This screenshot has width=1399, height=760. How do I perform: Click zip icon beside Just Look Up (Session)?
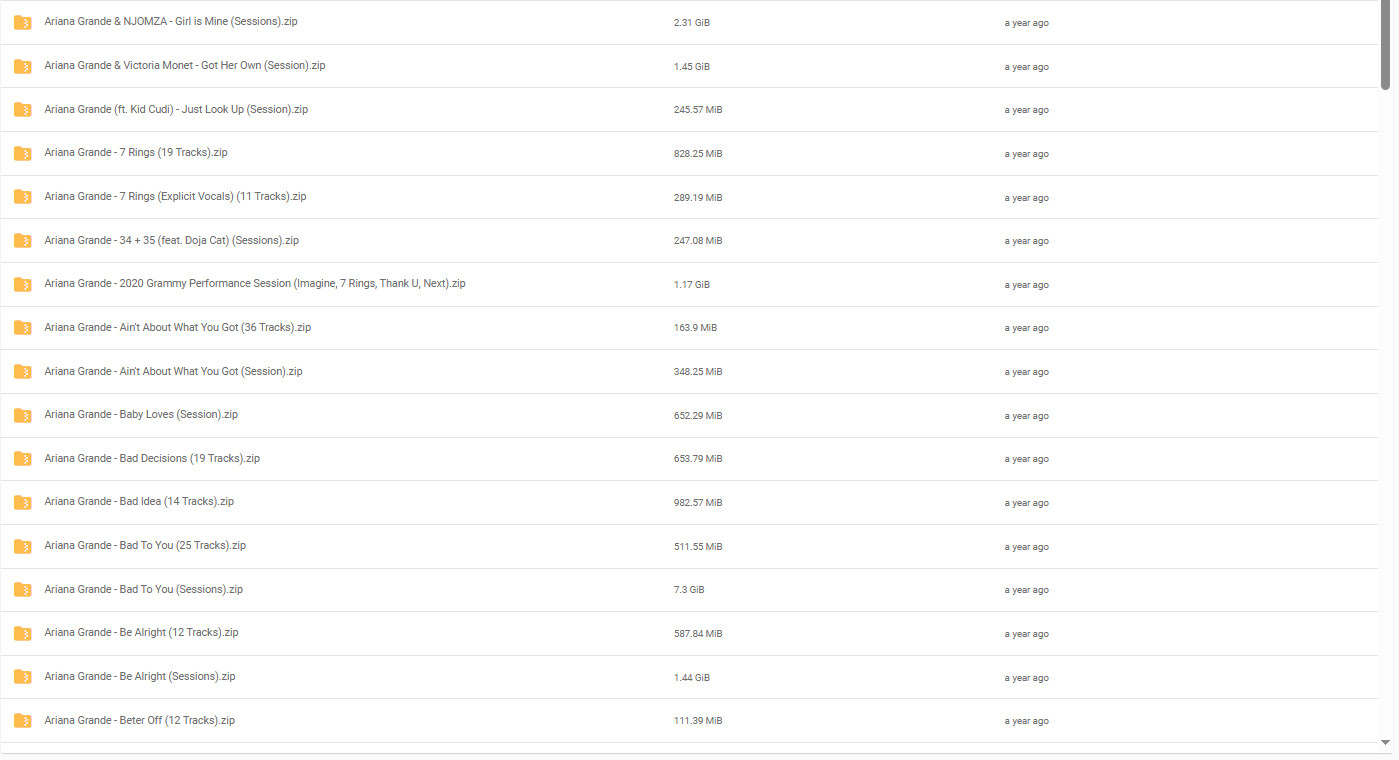22,110
